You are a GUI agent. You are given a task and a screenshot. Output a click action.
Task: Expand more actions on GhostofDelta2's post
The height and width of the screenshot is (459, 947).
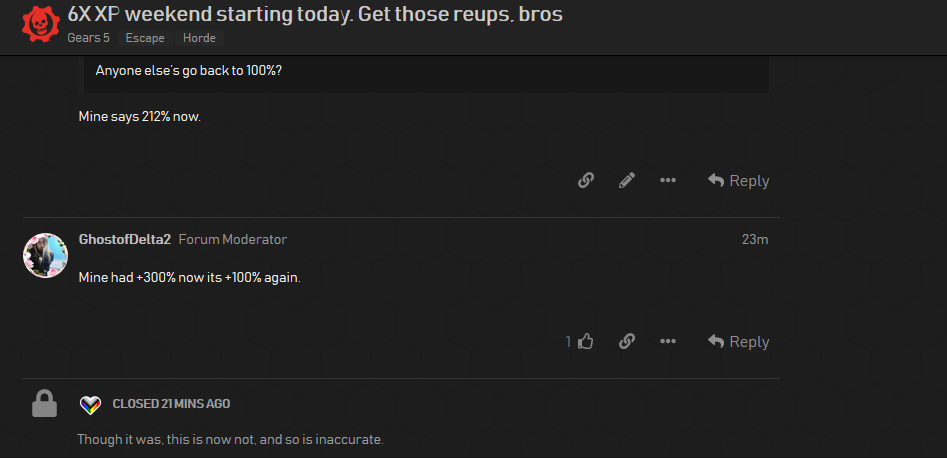668,341
